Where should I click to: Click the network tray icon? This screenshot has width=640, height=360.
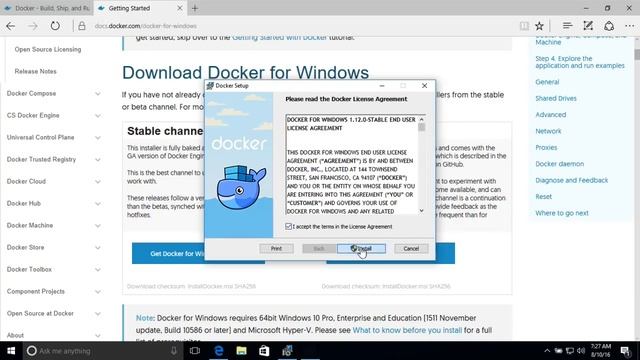(570, 351)
